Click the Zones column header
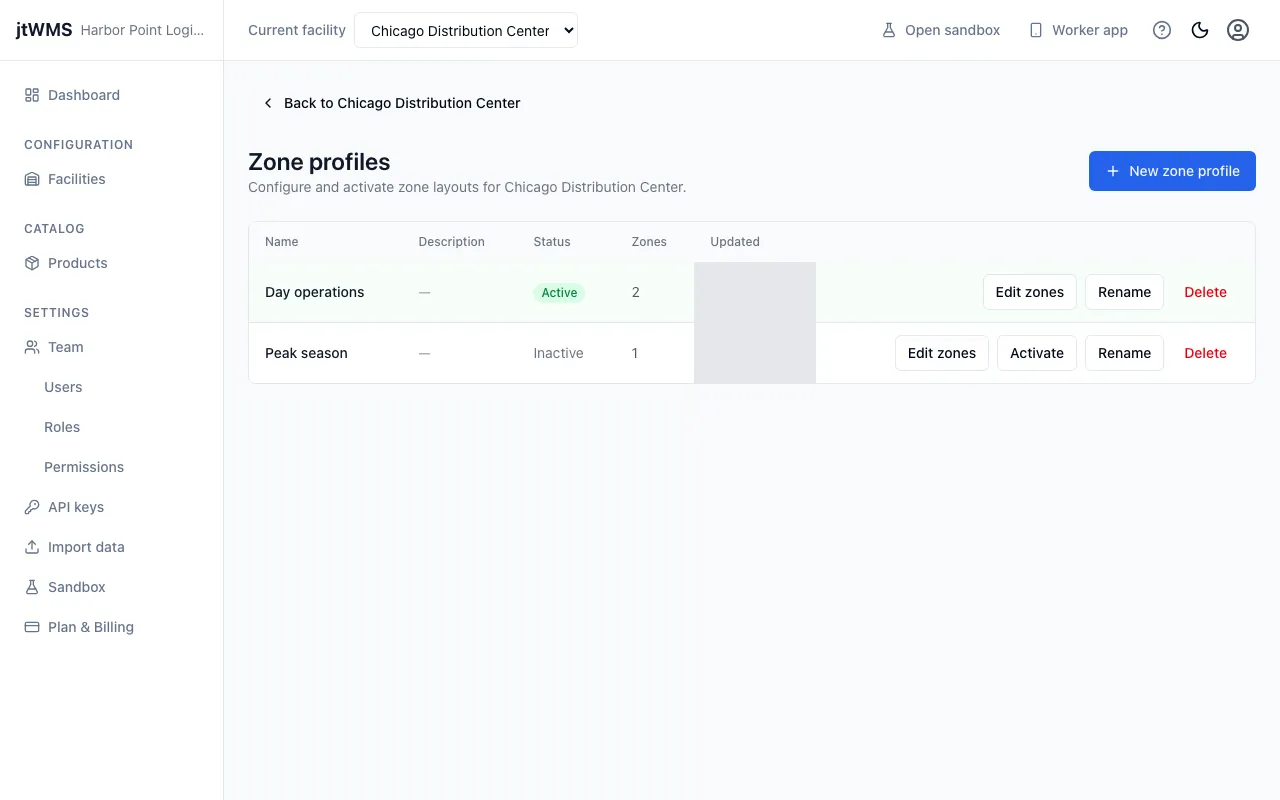This screenshot has width=1280, height=800. coord(649,242)
